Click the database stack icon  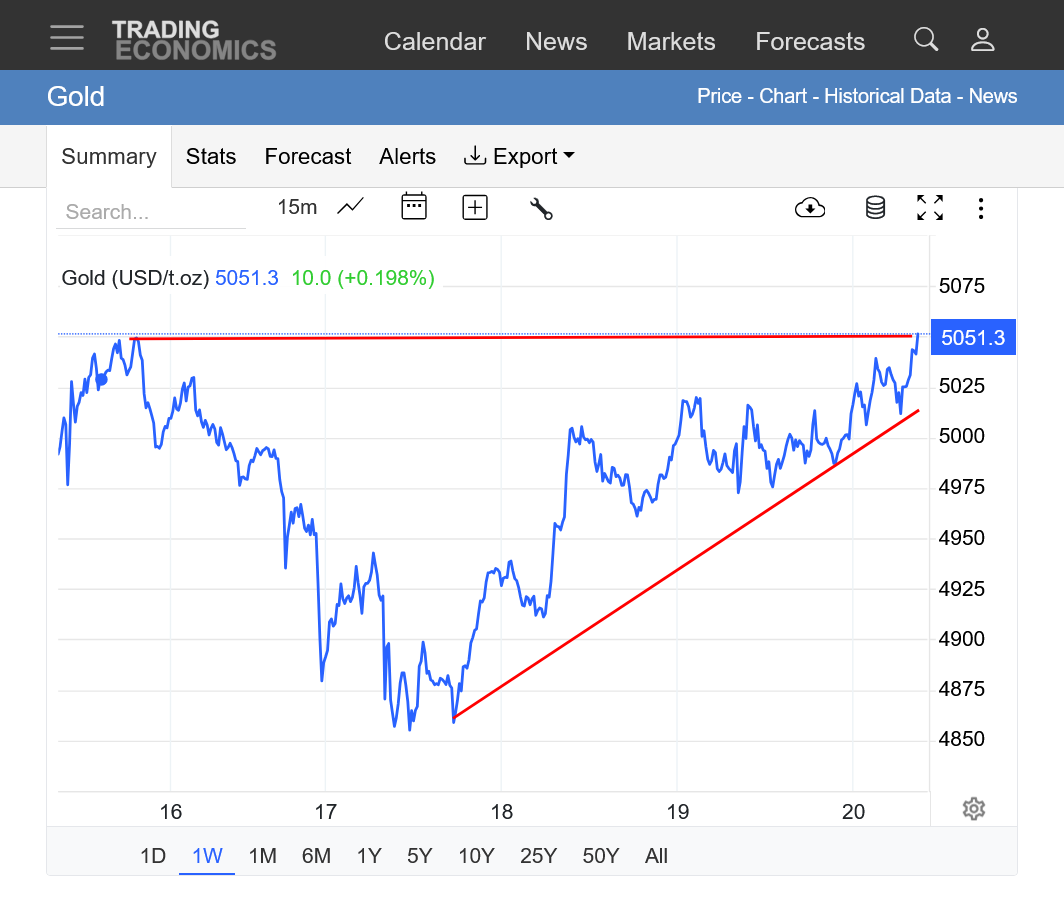(875, 207)
